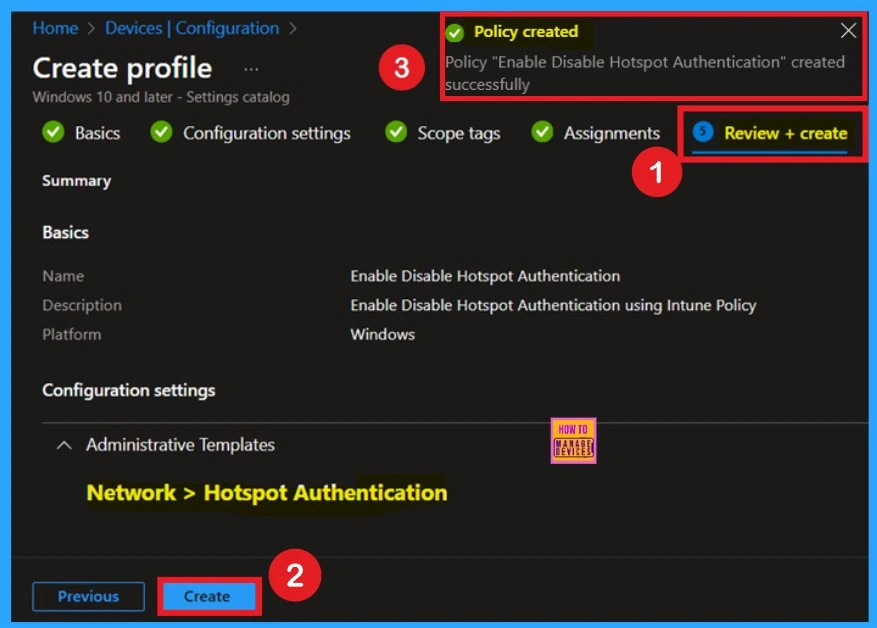Click the green check icon beside Basics
Screen dimensions: 877x628
tap(53, 132)
